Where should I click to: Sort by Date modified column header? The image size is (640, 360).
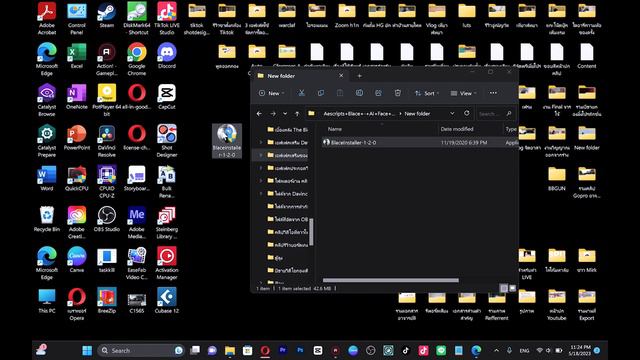coord(457,129)
